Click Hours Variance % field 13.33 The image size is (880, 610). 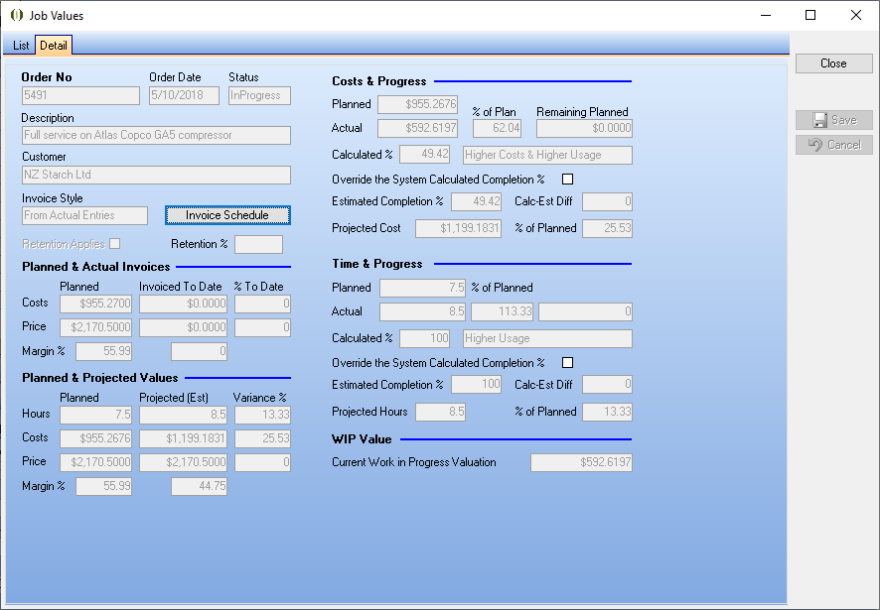click(x=263, y=415)
